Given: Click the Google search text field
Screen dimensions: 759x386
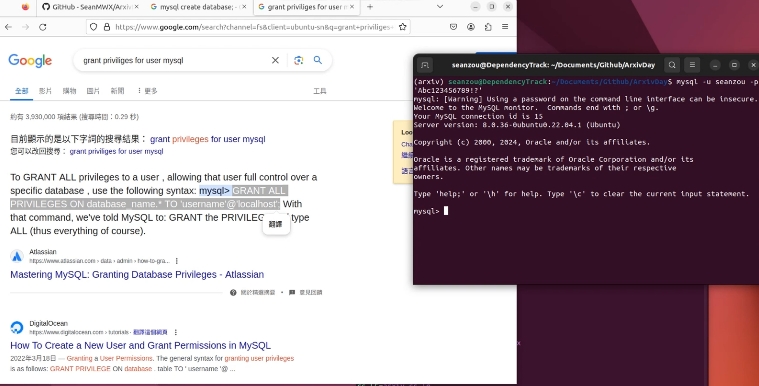Looking at the screenshot, I should pyautogui.click(x=174, y=61).
